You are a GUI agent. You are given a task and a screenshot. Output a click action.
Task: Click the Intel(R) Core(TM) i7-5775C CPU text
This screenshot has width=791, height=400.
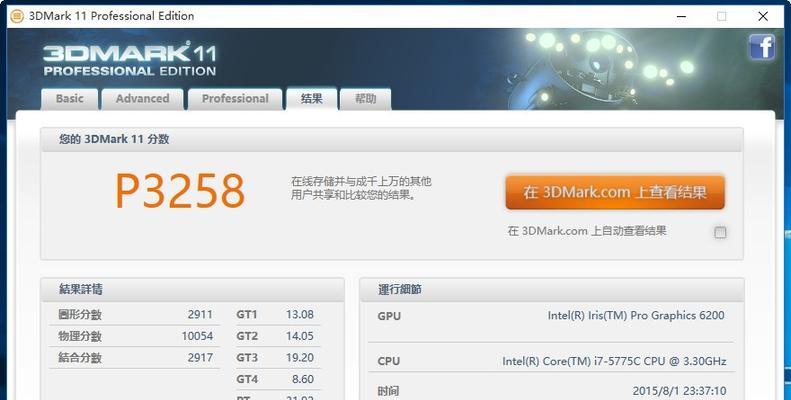(614, 361)
